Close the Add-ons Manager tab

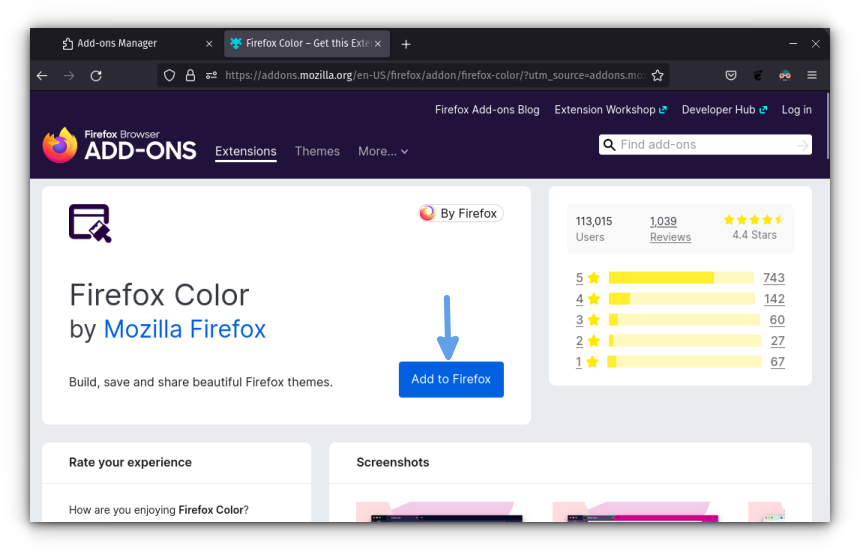(209, 44)
